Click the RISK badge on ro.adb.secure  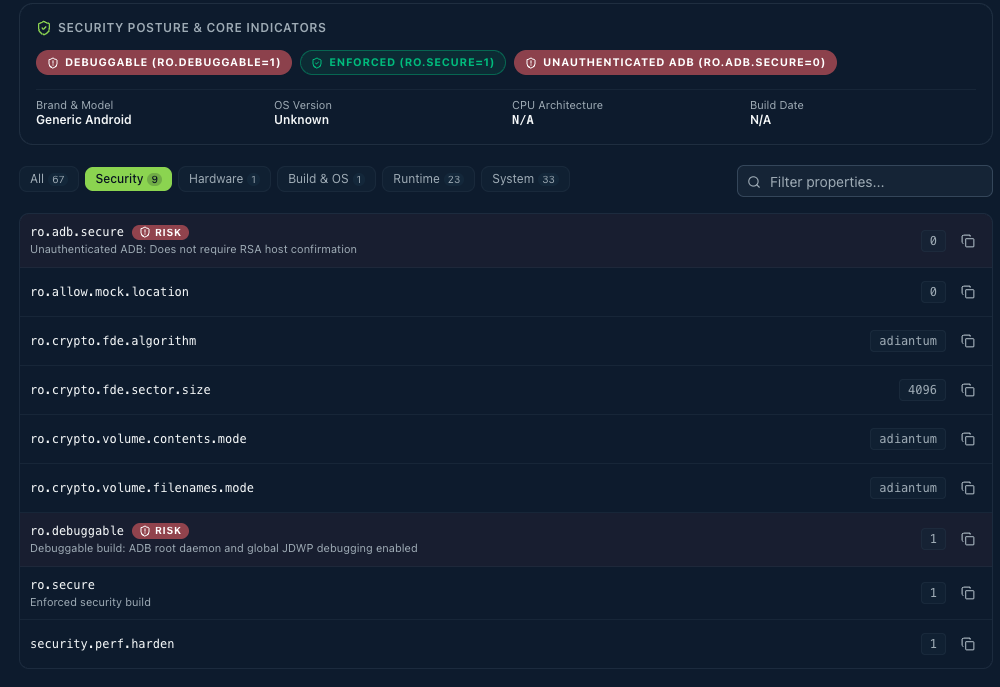coord(161,232)
